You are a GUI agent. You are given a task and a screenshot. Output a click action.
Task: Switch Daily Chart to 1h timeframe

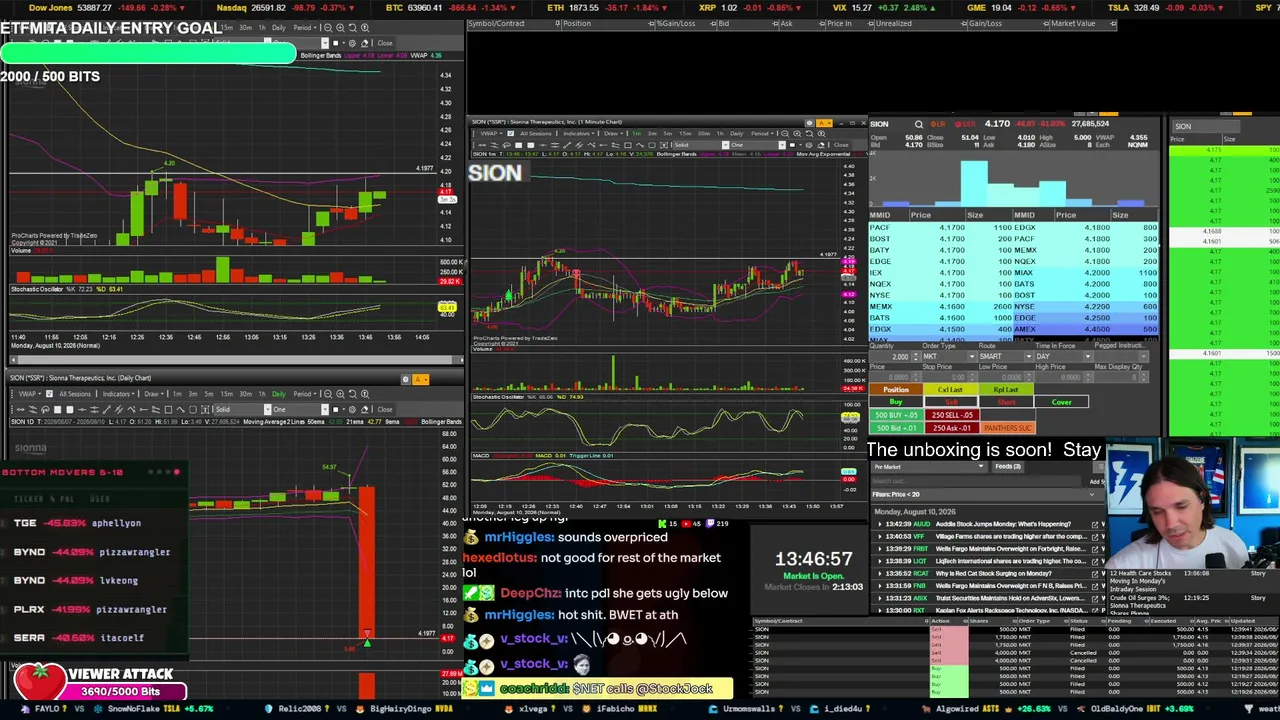pos(262,394)
